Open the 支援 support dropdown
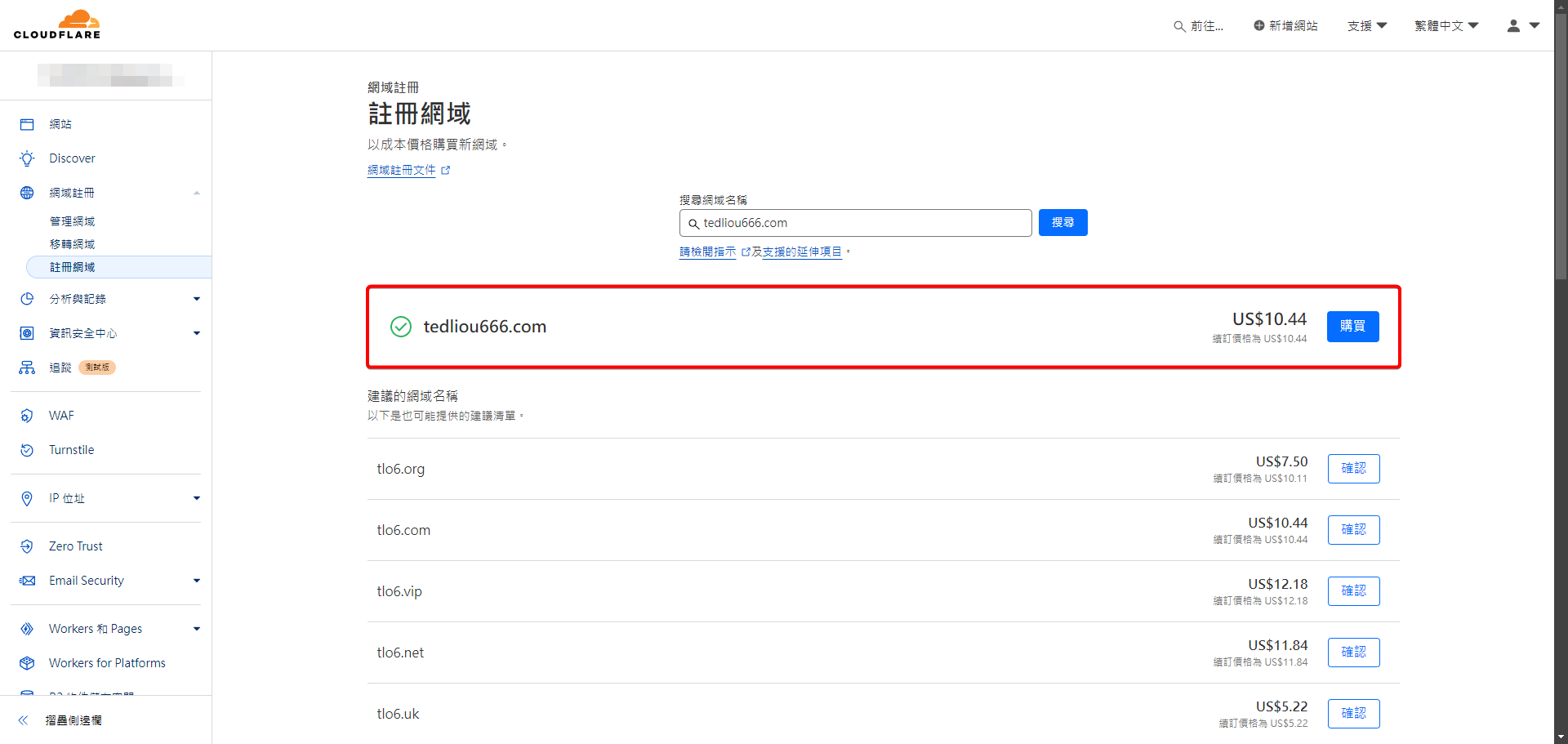Viewport: 1568px width, 744px height. (x=1367, y=26)
